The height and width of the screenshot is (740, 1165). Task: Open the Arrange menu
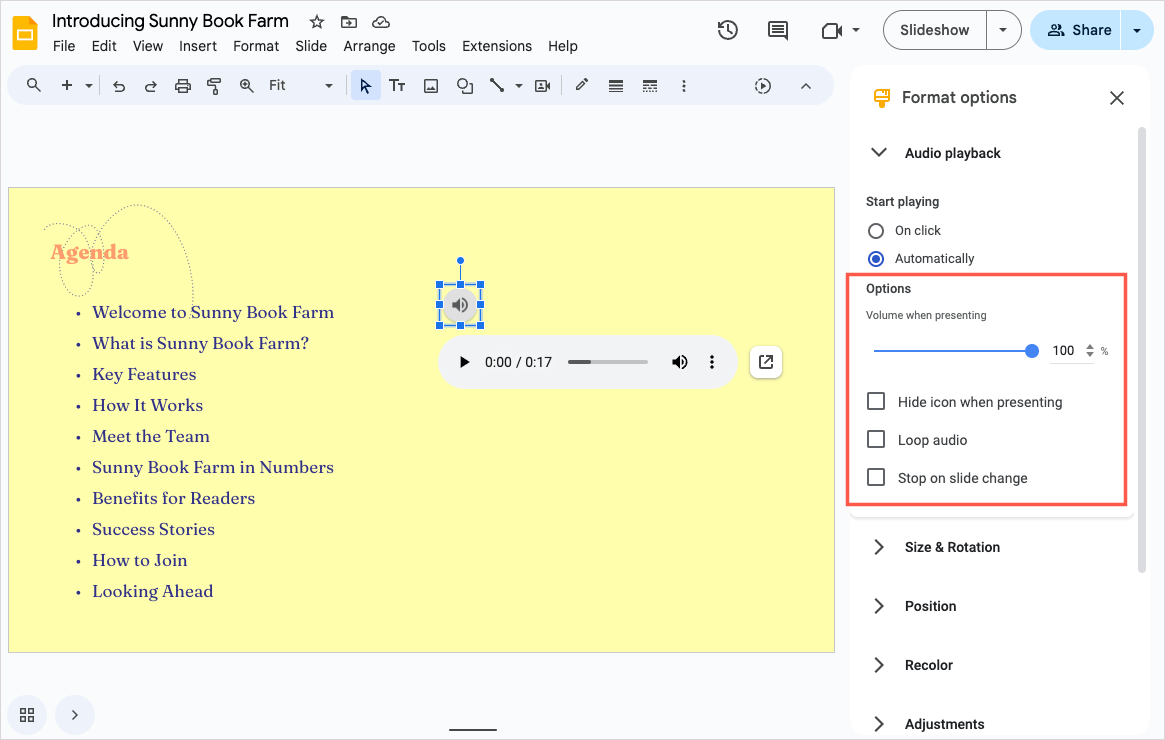(369, 46)
